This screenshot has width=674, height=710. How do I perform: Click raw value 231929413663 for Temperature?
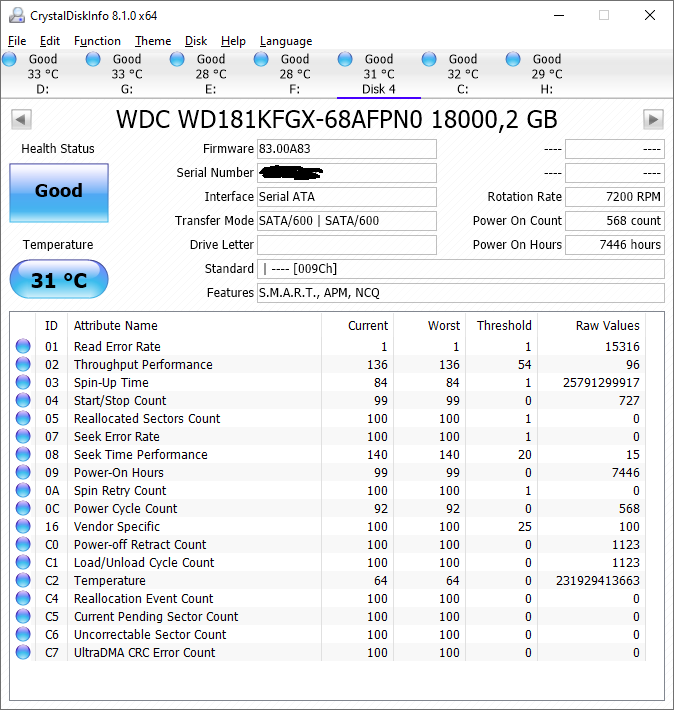(597, 580)
